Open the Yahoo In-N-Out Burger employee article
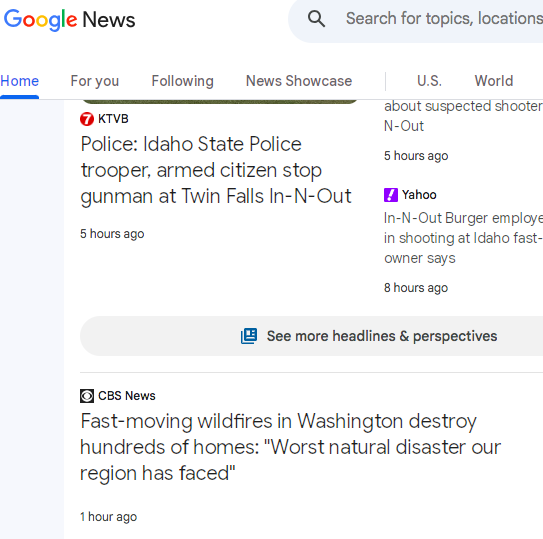 (463, 238)
